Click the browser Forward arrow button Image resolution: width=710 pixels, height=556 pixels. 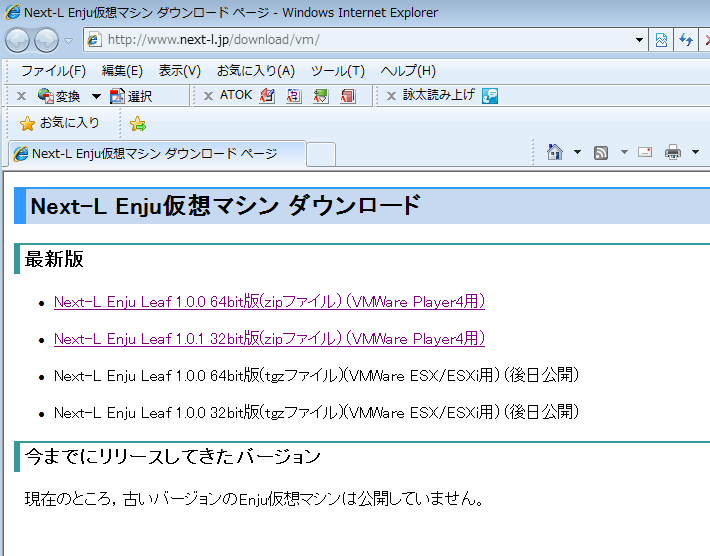coord(47,40)
